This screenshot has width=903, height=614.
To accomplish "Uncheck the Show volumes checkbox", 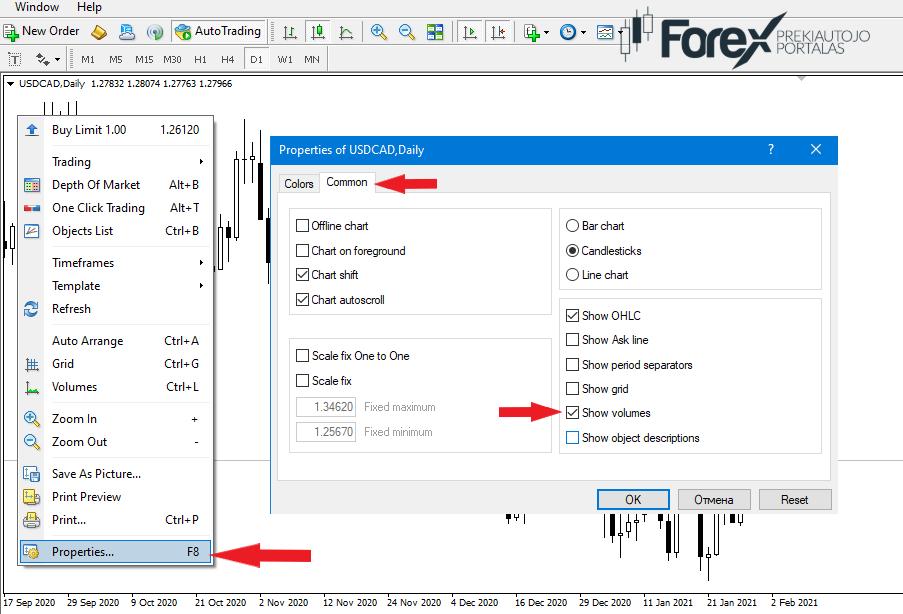I will tap(572, 412).
